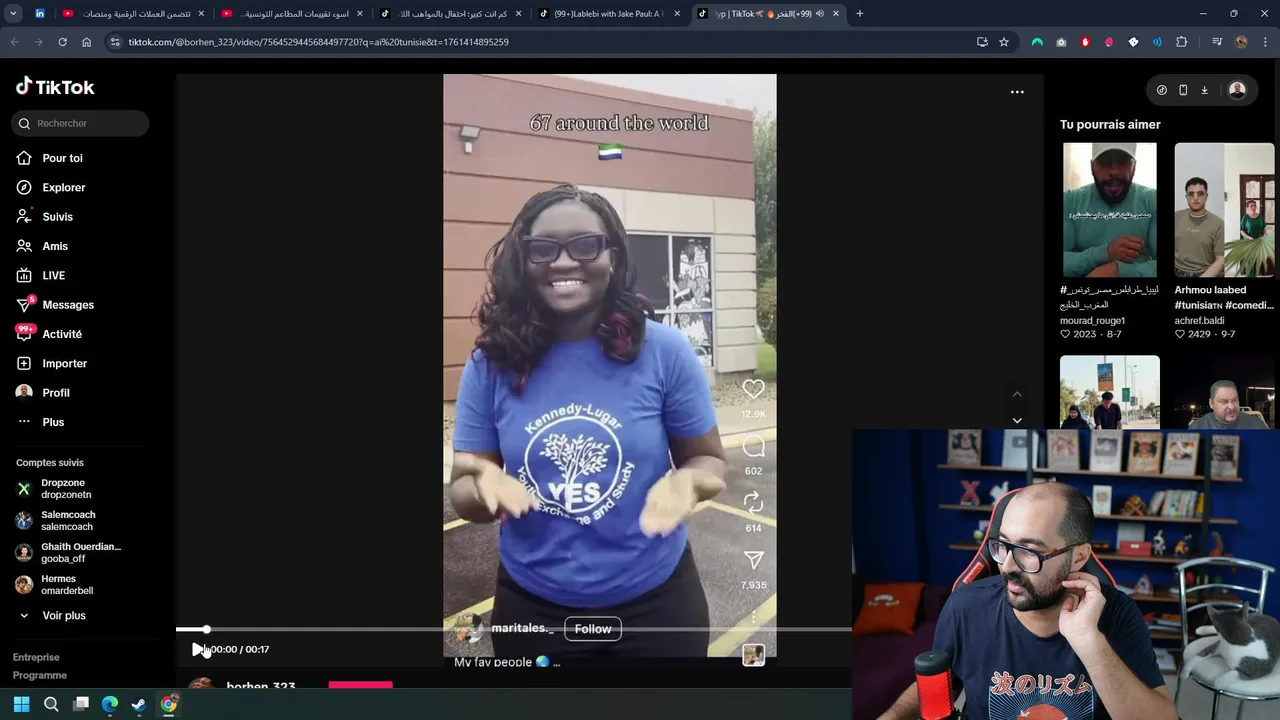Screen dimensions: 1280x720
Task: Click Follow button next to maritales_
Action: 593,629
